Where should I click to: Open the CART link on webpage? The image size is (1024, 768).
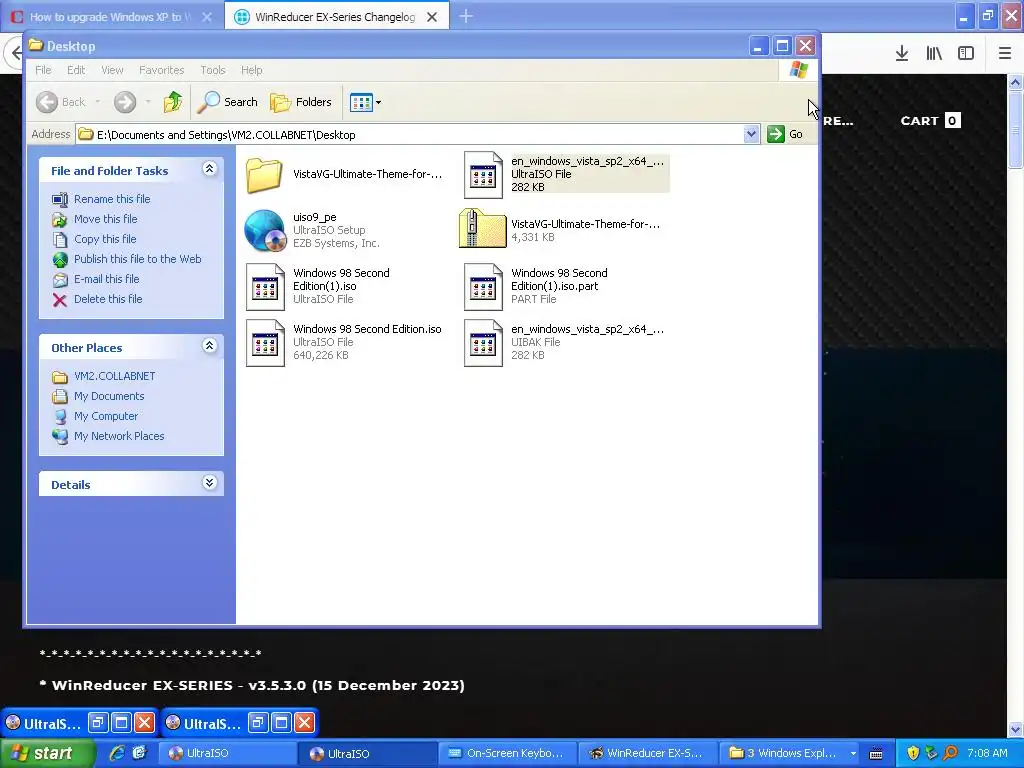click(930, 121)
